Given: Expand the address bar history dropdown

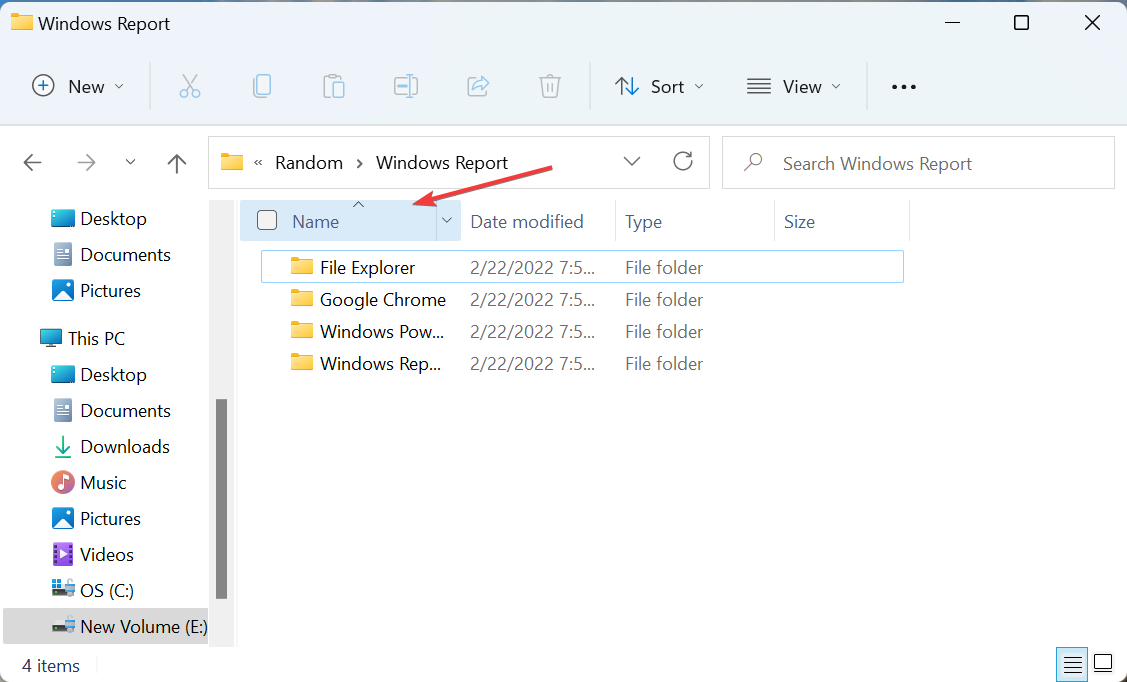Looking at the screenshot, I should click(x=632, y=161).
